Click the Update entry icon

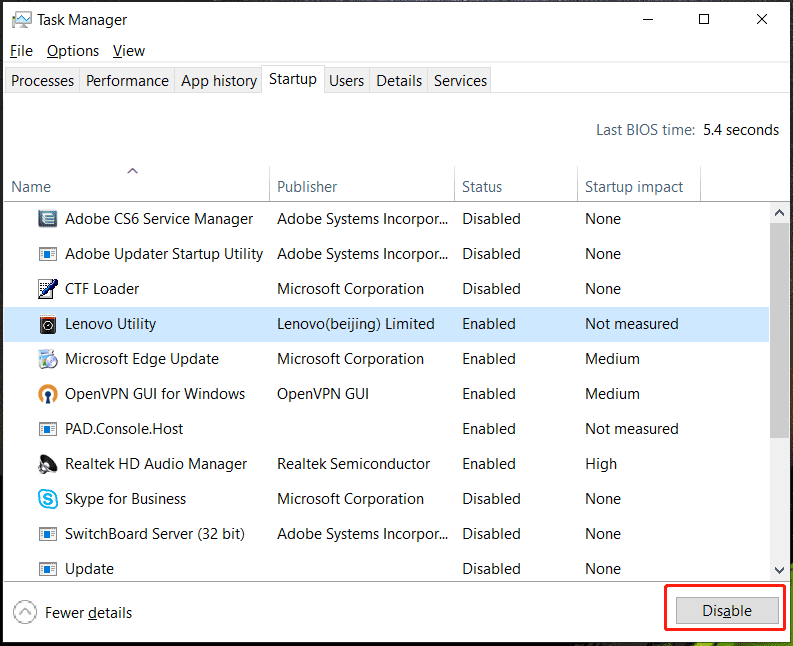(48, 569)
